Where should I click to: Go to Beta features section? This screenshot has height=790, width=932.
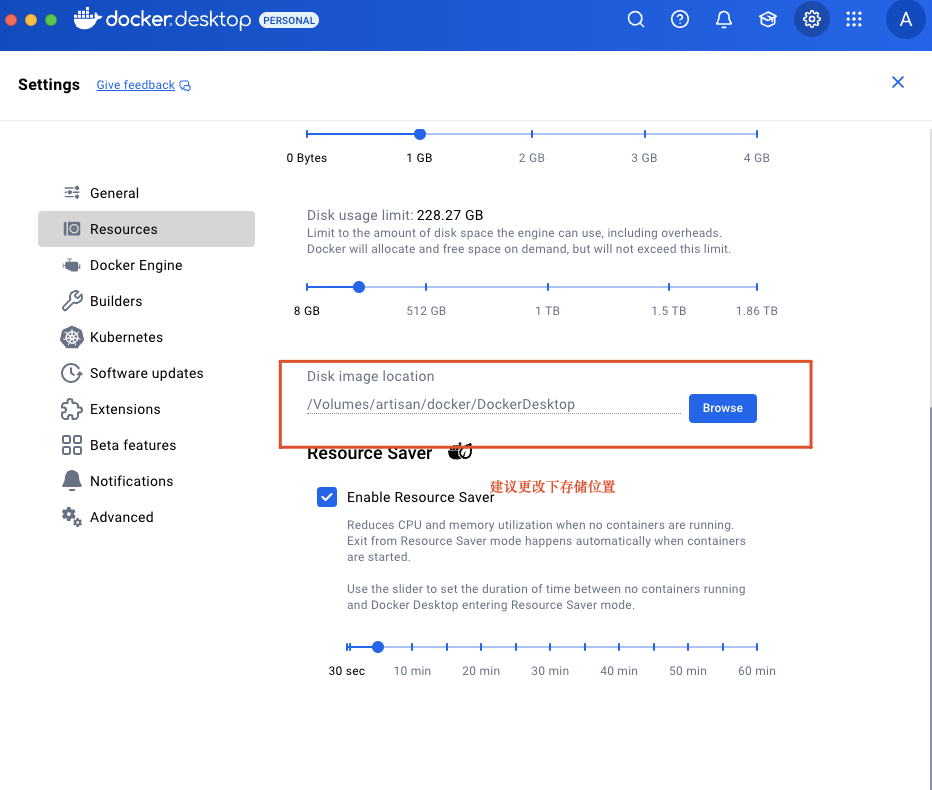(x=146, y=445)
